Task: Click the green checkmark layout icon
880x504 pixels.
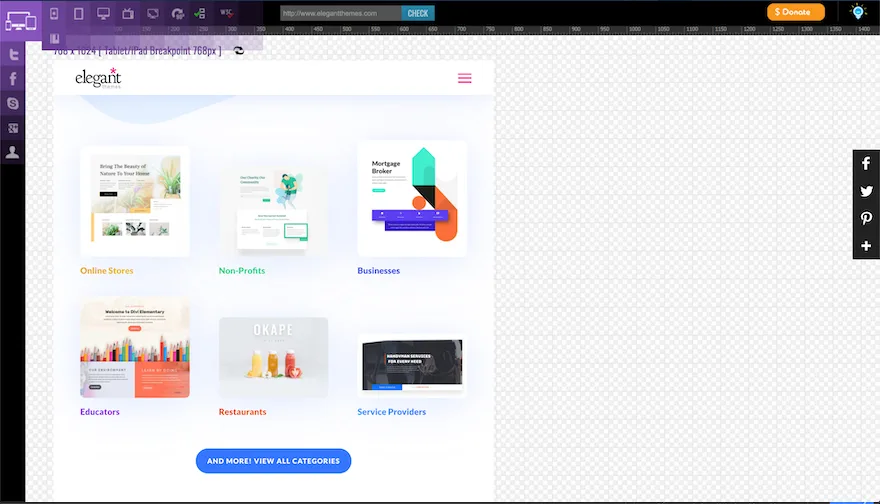Action: click(x=200, y=13)
